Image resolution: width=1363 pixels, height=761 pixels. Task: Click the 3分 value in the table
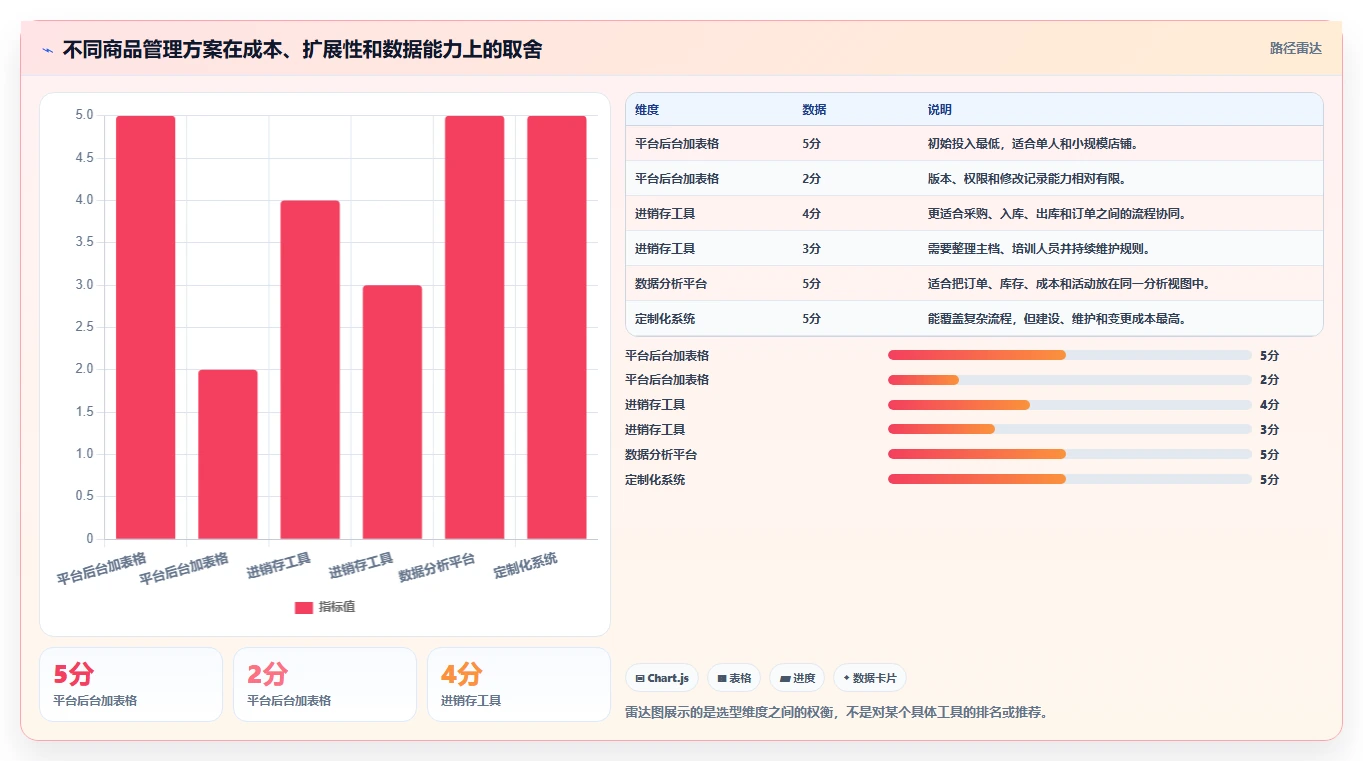tap(811, 249)
